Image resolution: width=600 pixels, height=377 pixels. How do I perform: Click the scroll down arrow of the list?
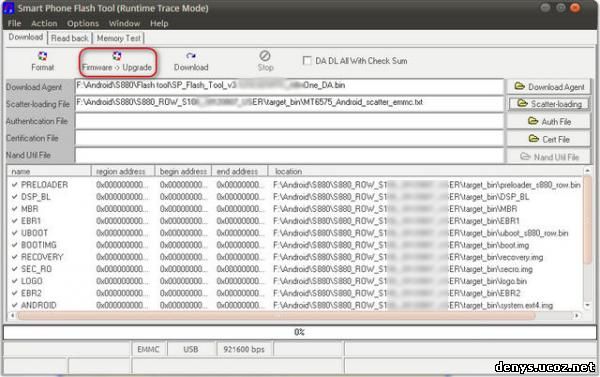[587, 306]
